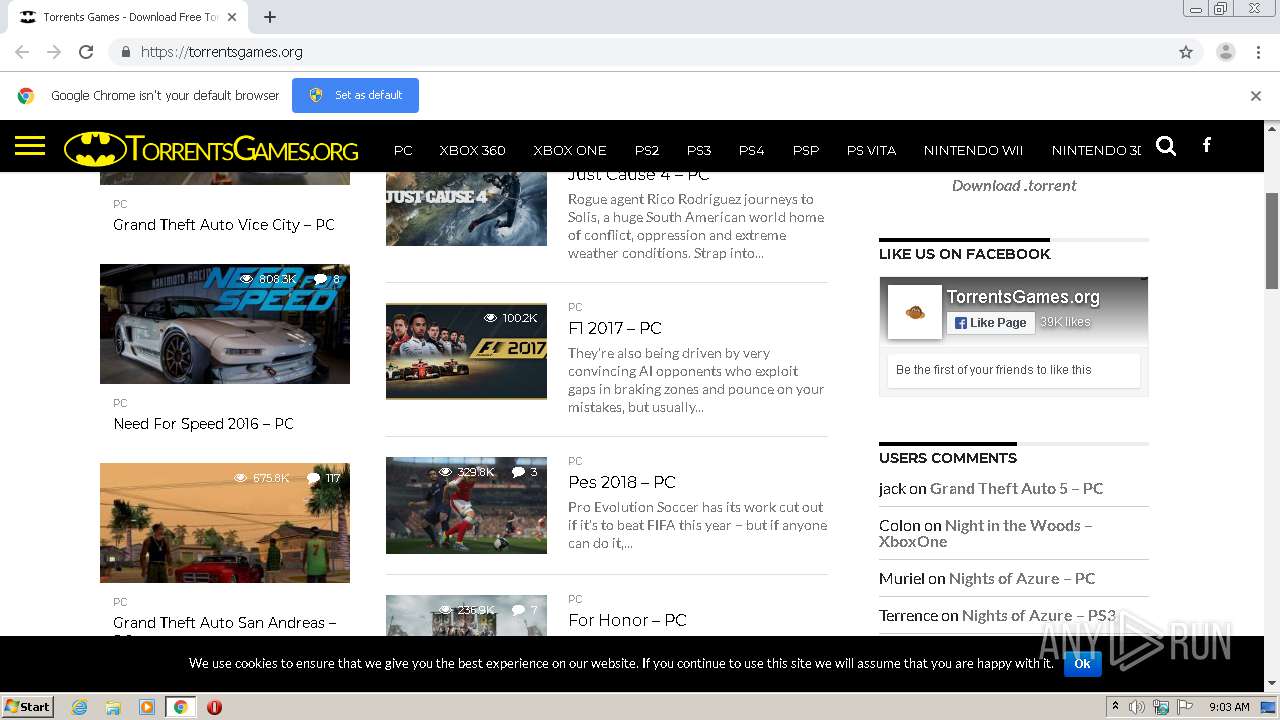Open the Just Cause 4 thumbnail
The image size is (1280, 720).
pos(466,209)
